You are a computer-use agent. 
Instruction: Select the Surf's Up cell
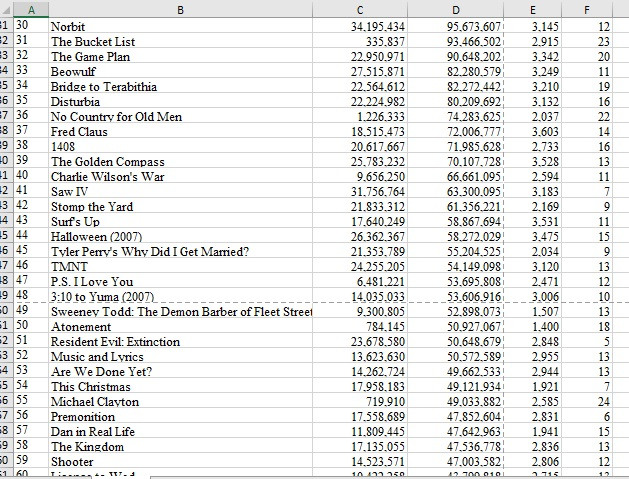[x=181, y=221]
